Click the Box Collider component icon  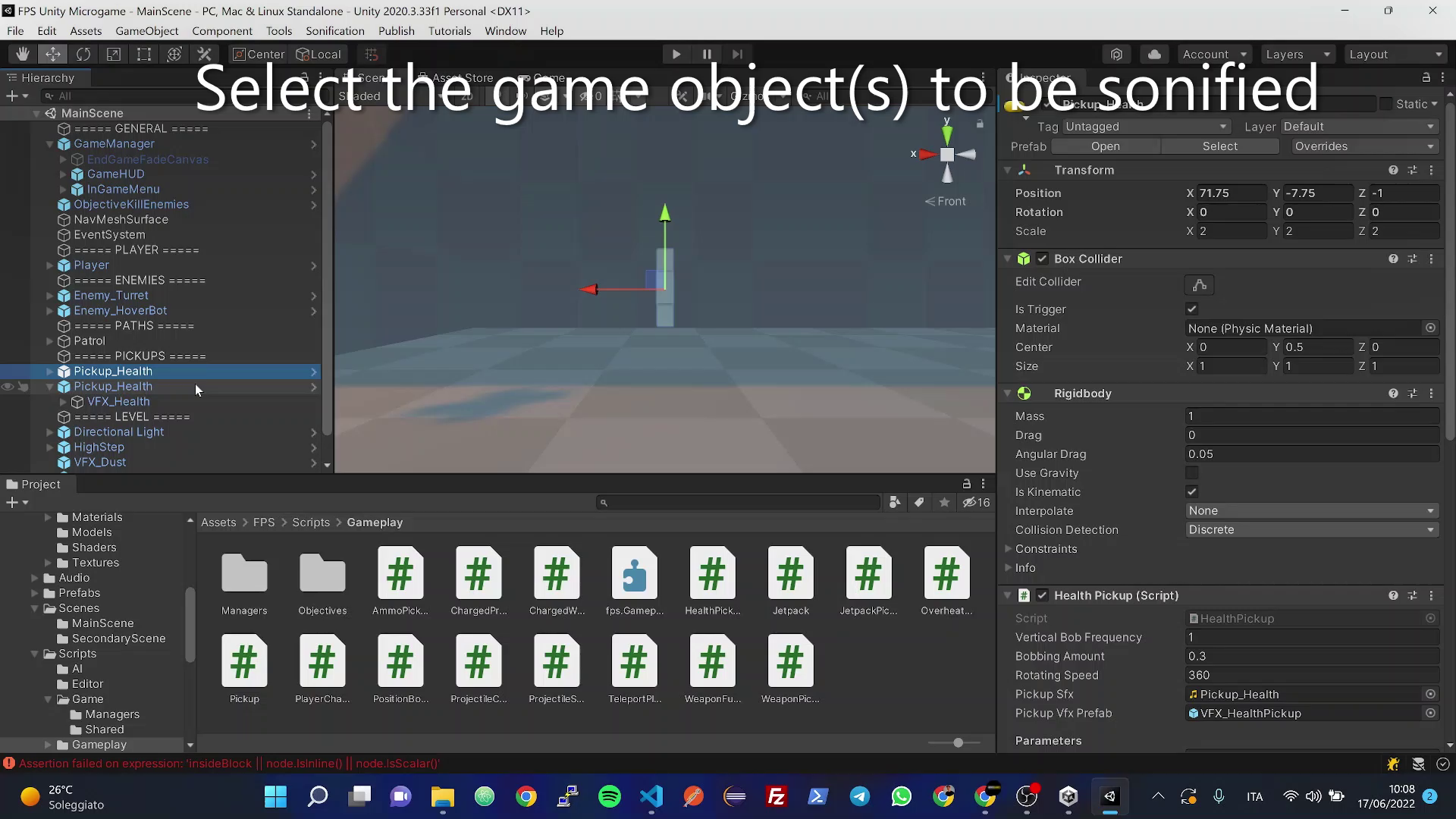1024,258
